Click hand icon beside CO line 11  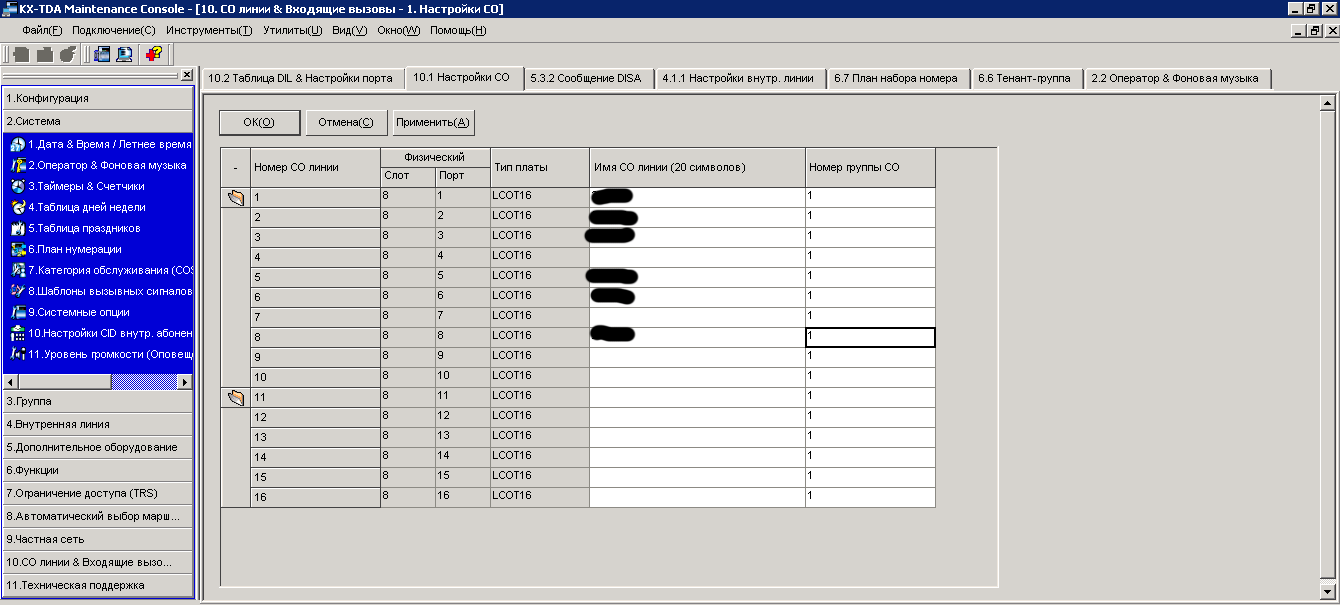(x=235, y=398)
